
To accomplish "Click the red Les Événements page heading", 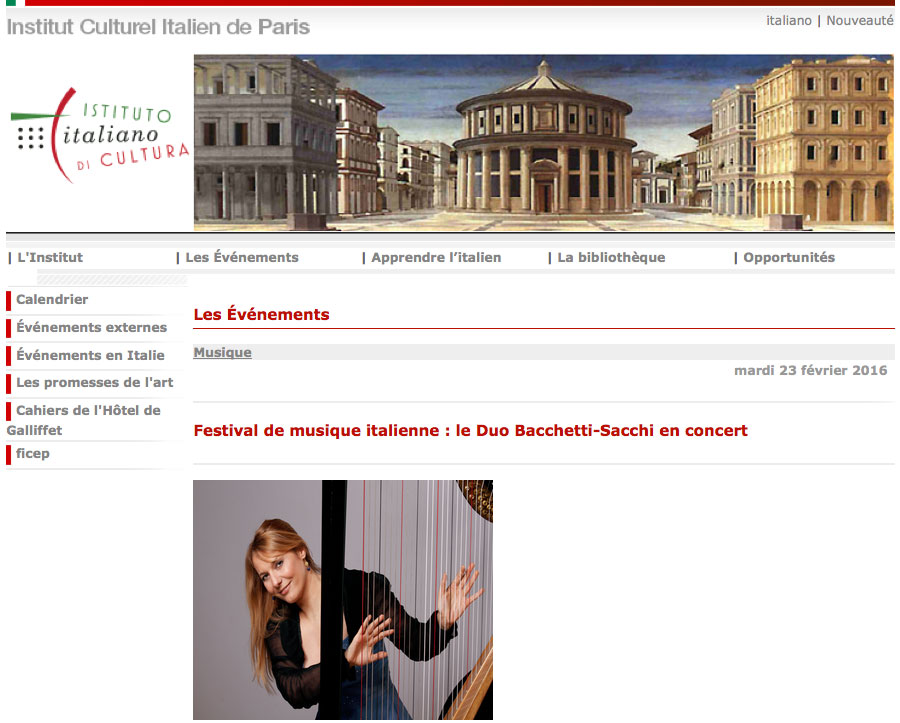I will (x=261, y=314).
